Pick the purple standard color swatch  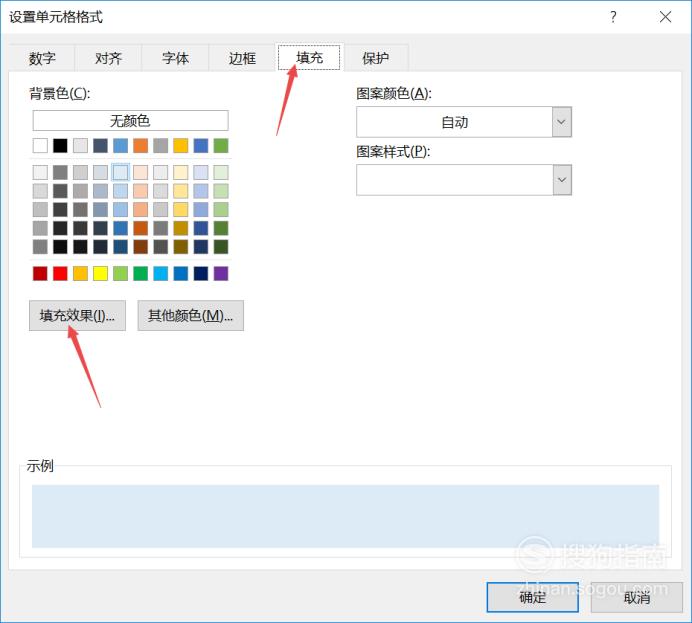(x=221, y=274)
